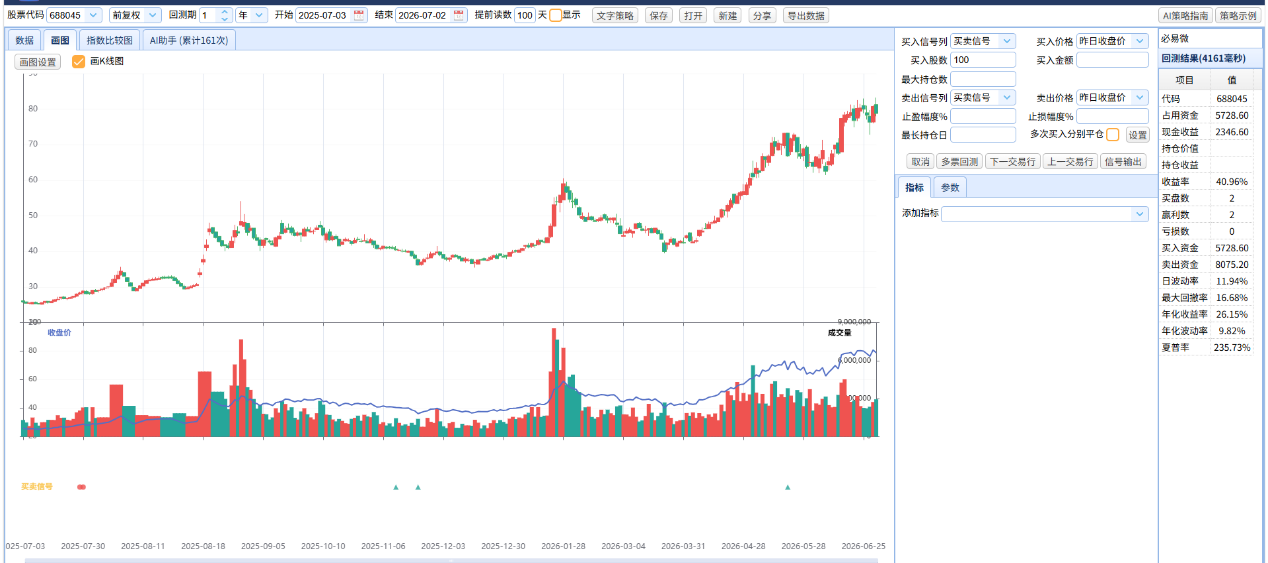Open the AI助手 tab
This screenshot has height=563, width=1268.
click(189, 41)
